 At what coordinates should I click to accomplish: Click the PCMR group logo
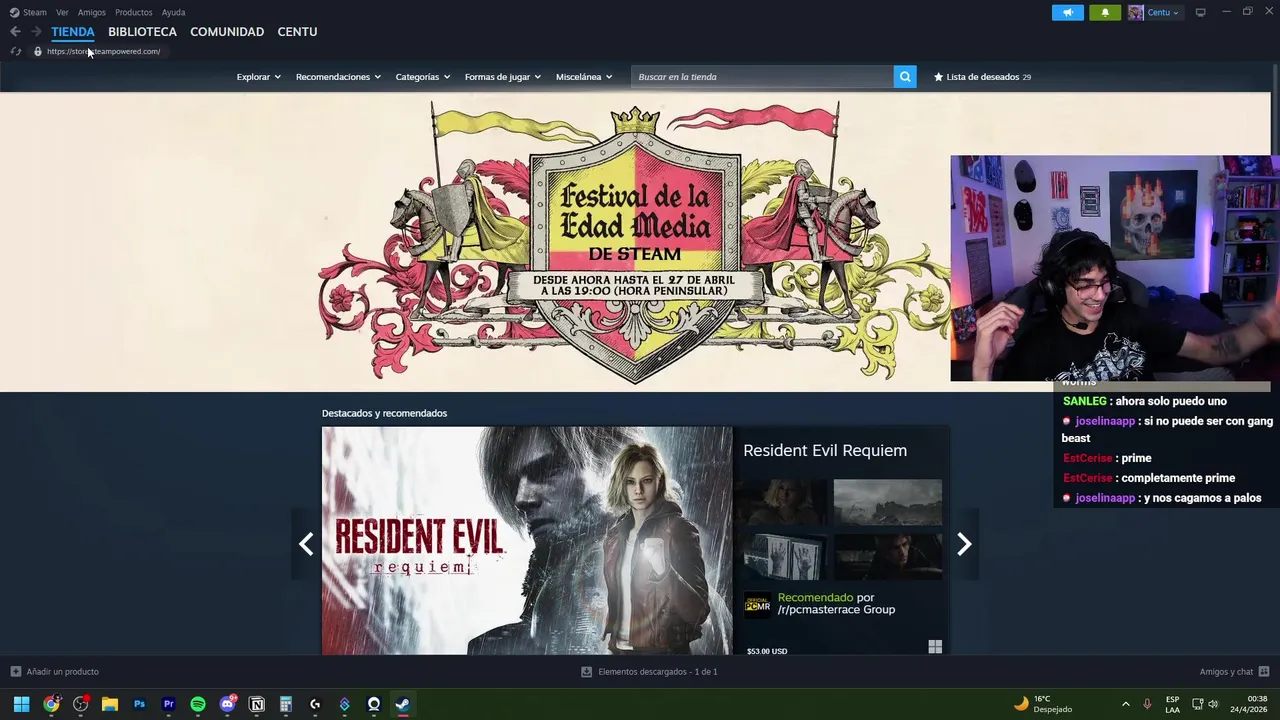pos(757,605)
